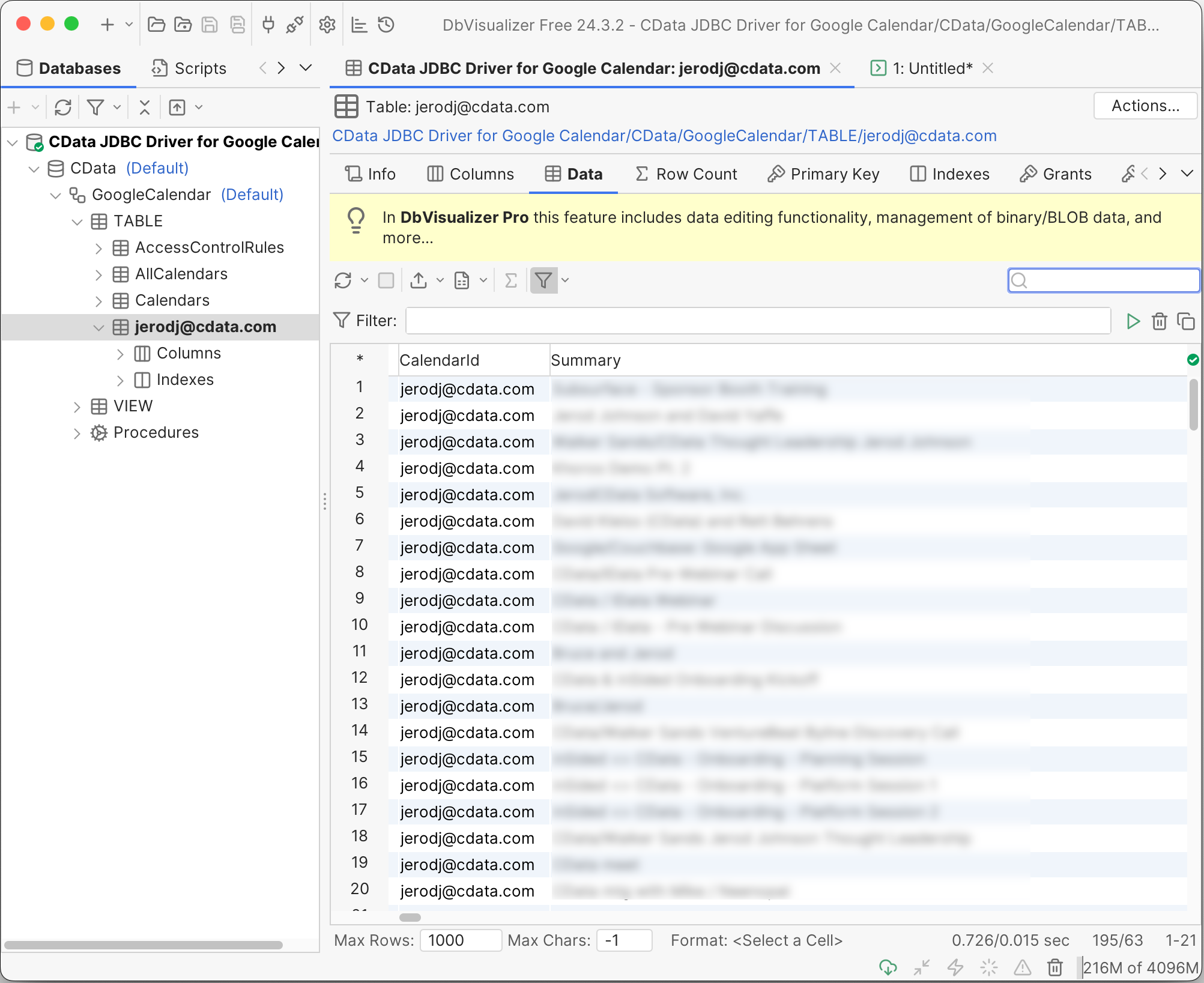The width and height of the screenshot is (1204, 983).
Task: Expand the AccessControlRules table node
Action: coord(98,248)
